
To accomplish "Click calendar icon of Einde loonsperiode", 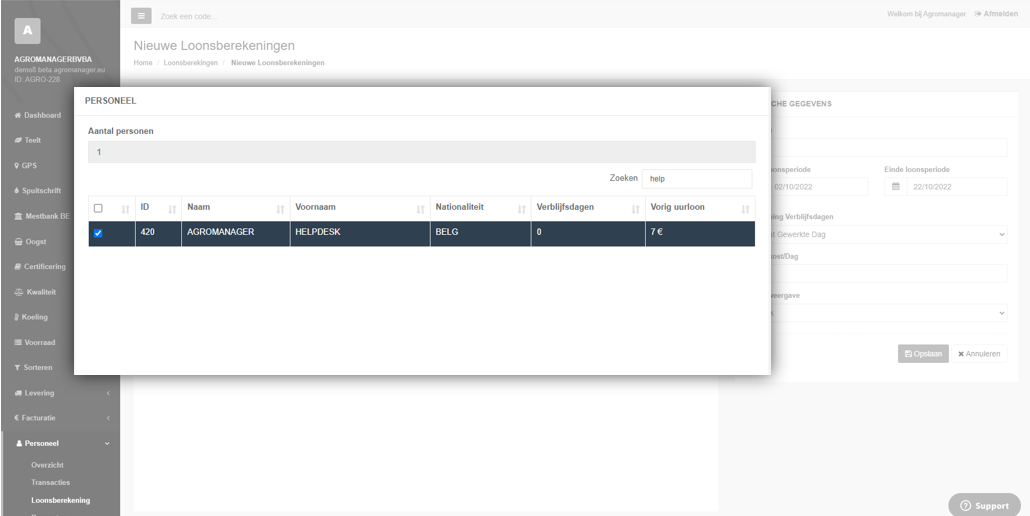I will [x=895, y=186].
